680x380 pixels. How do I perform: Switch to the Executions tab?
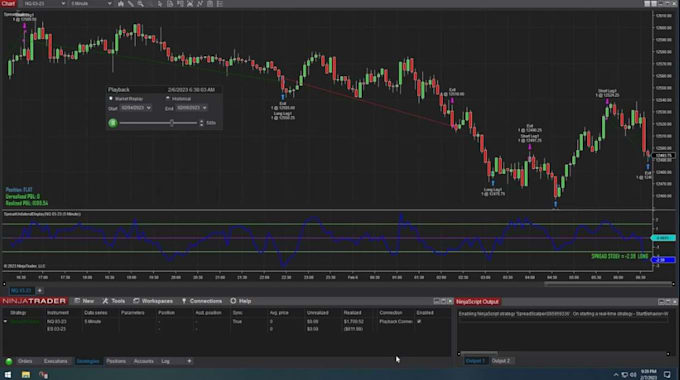click(x=56, y=361)
